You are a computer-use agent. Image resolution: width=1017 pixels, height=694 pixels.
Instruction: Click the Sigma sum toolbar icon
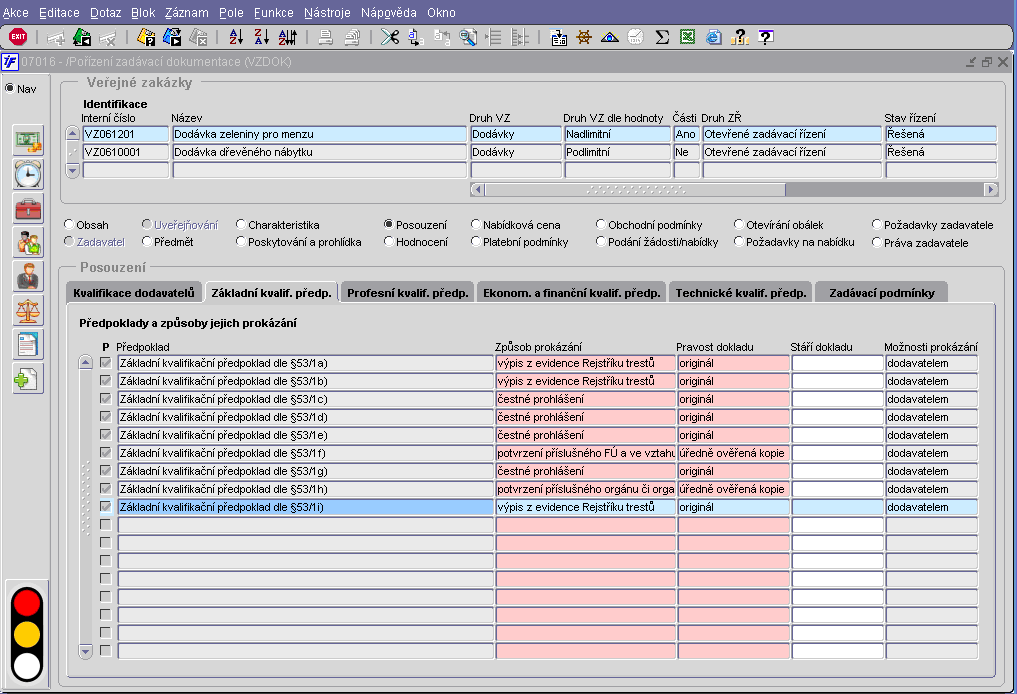[x=661, y=37]
